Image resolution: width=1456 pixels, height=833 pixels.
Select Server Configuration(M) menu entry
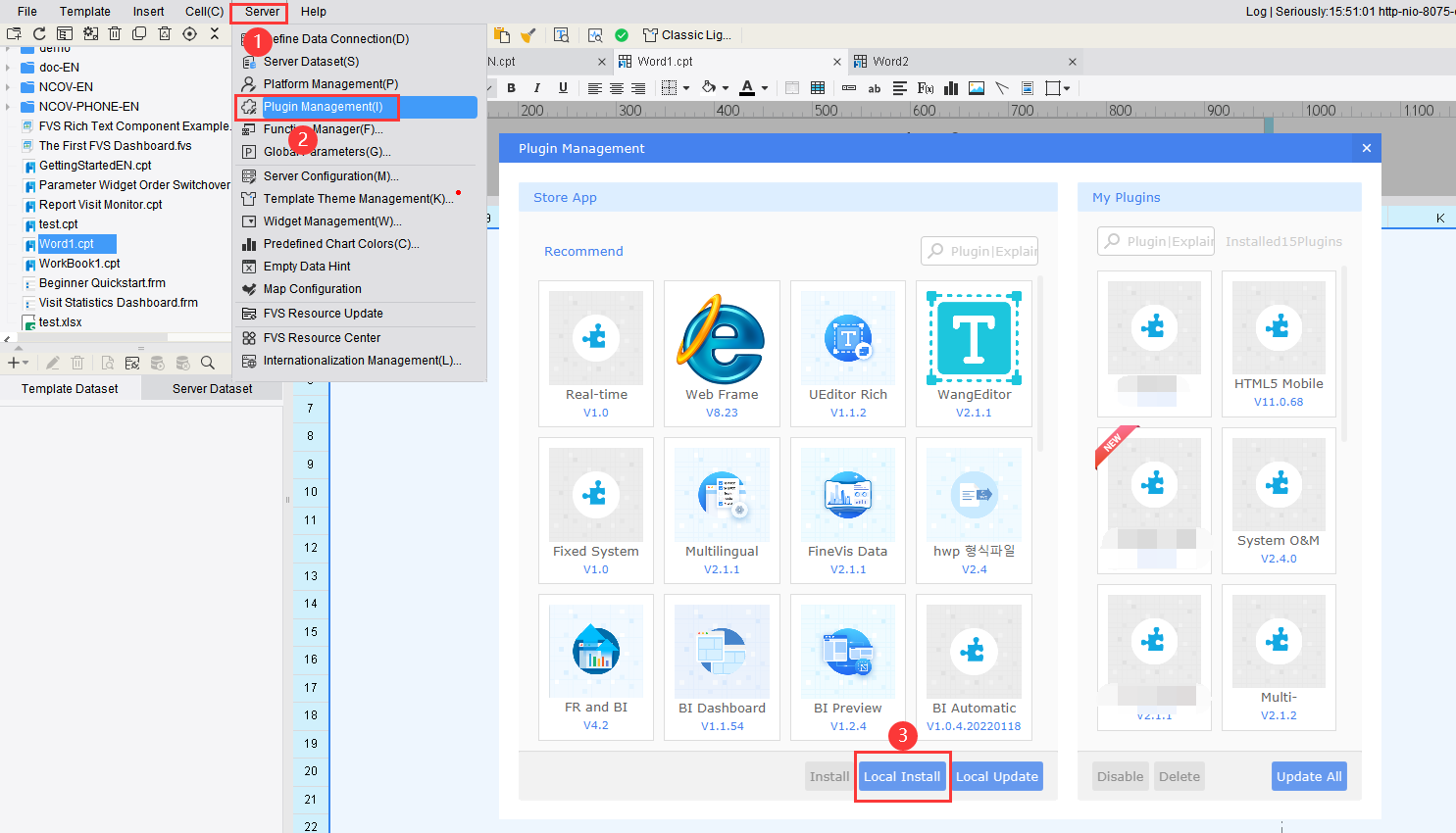coord(330,176)
